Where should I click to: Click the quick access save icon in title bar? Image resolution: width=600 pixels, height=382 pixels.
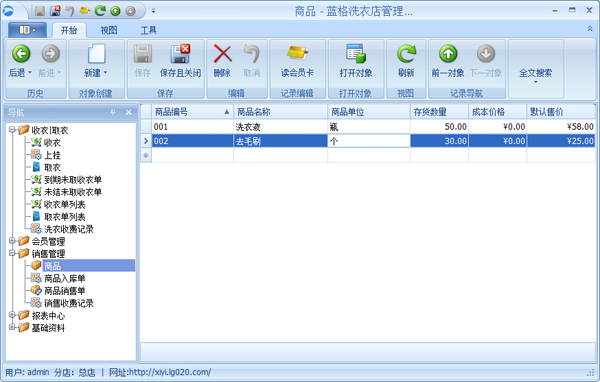(x=40, y=11)
